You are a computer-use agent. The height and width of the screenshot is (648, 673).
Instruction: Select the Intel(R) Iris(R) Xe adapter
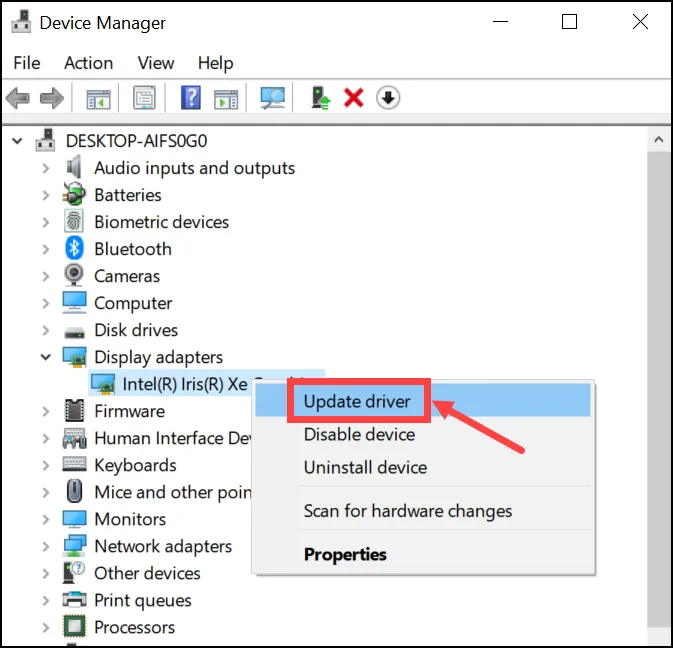point(185,384)
